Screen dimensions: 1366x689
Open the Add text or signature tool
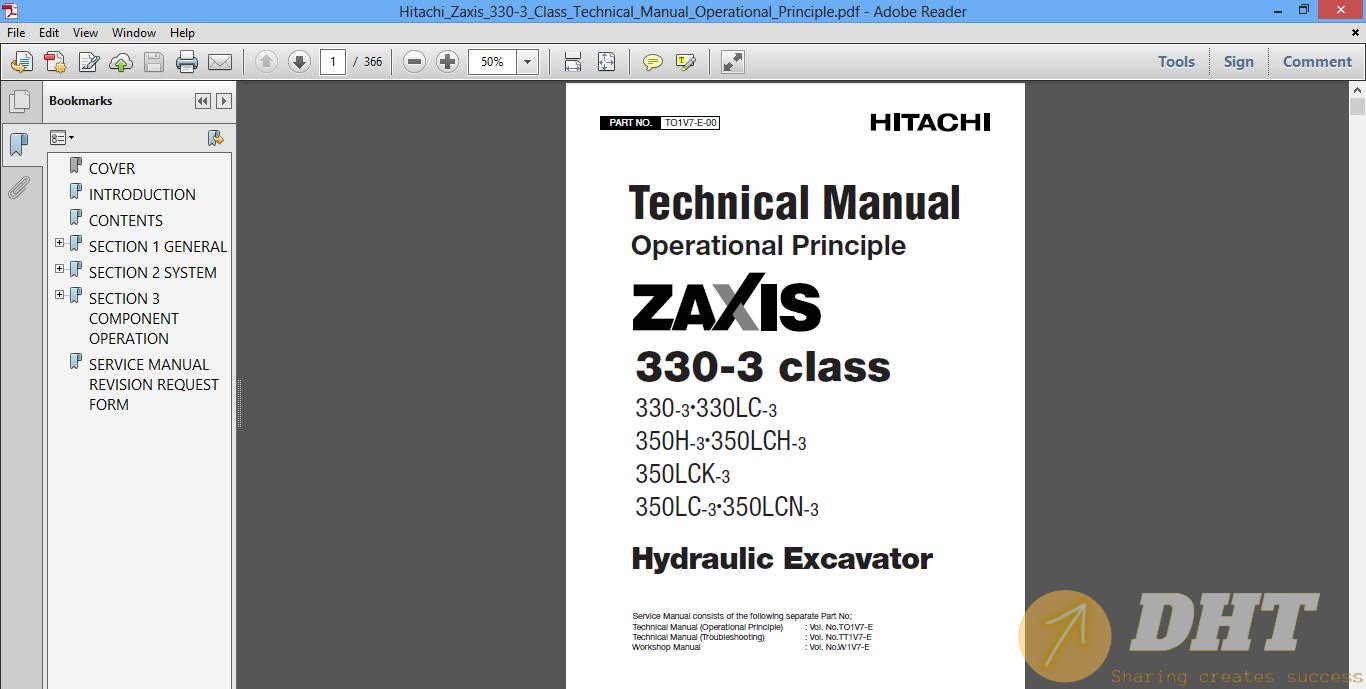(x=88, y=62)
